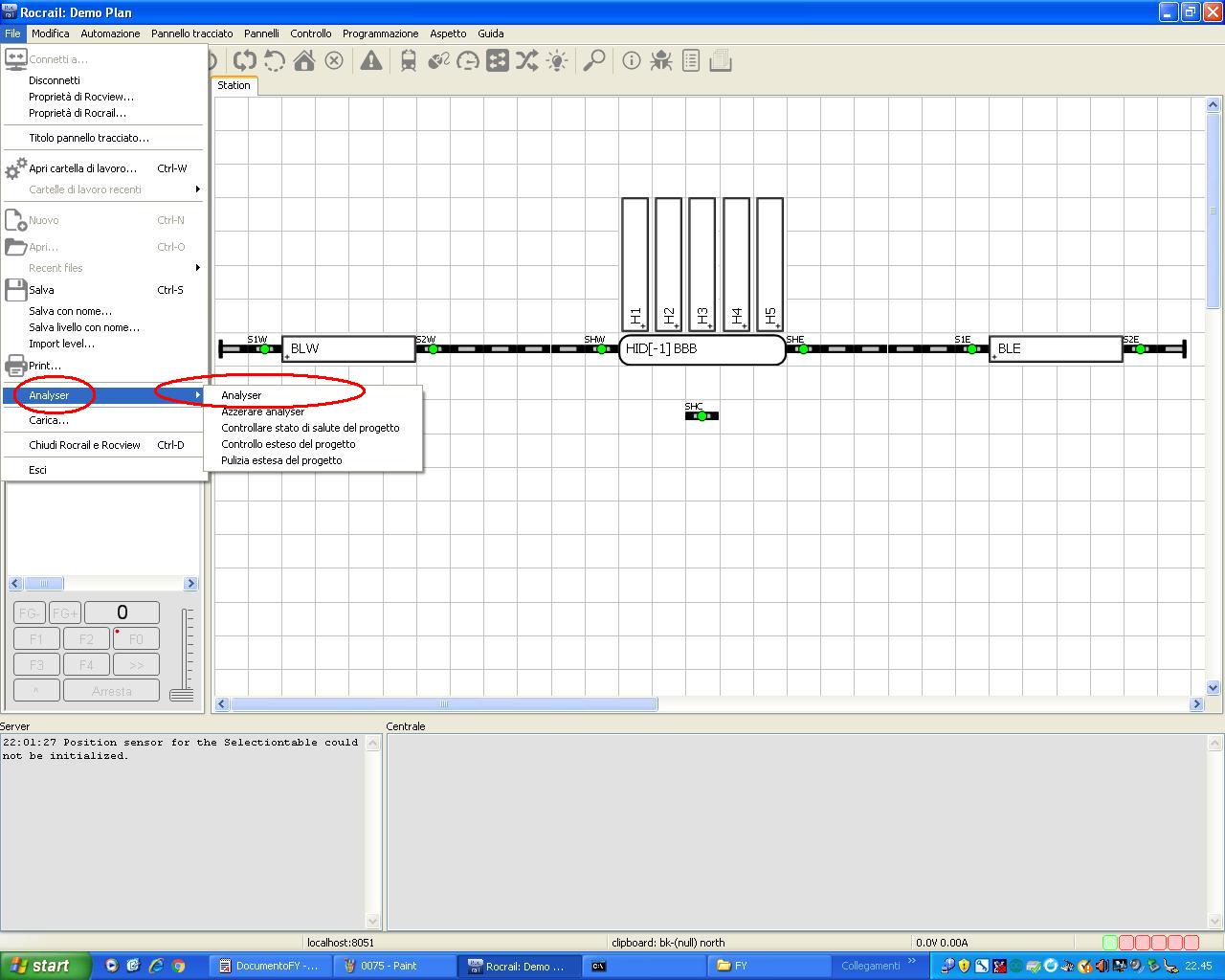Click the HID[-1] BBB selection table
Image resolution: width=1225 pixels, height=980 pixels.
click(702, 349)
